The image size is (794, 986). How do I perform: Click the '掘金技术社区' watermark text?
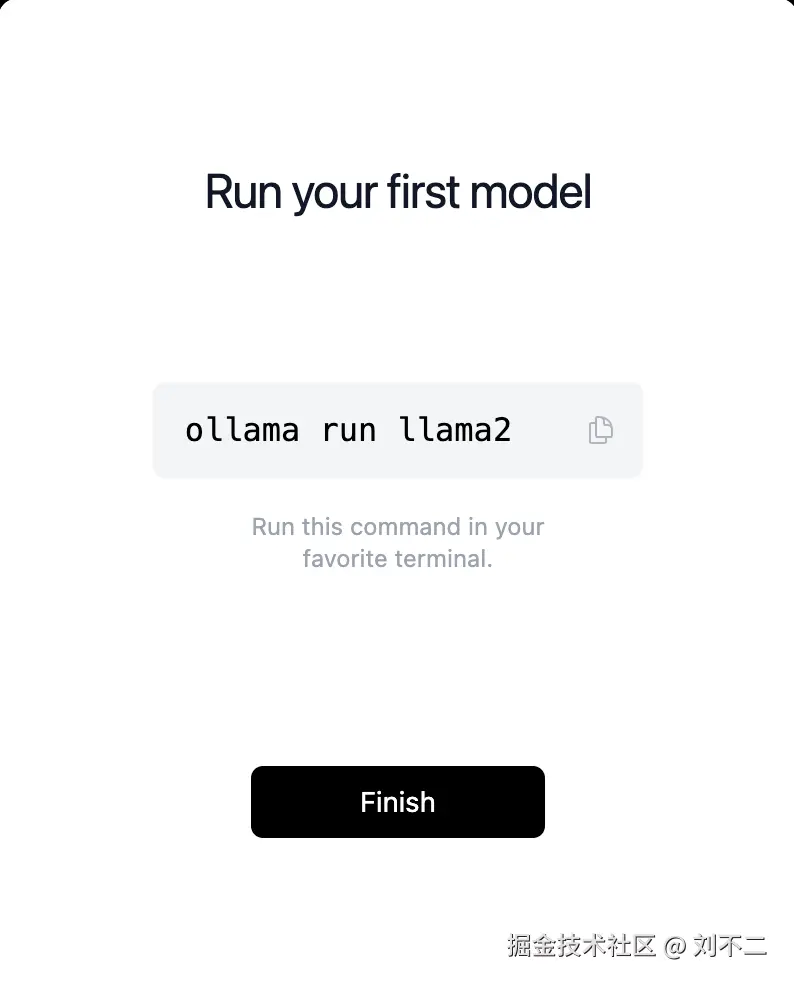click(580, 945)
